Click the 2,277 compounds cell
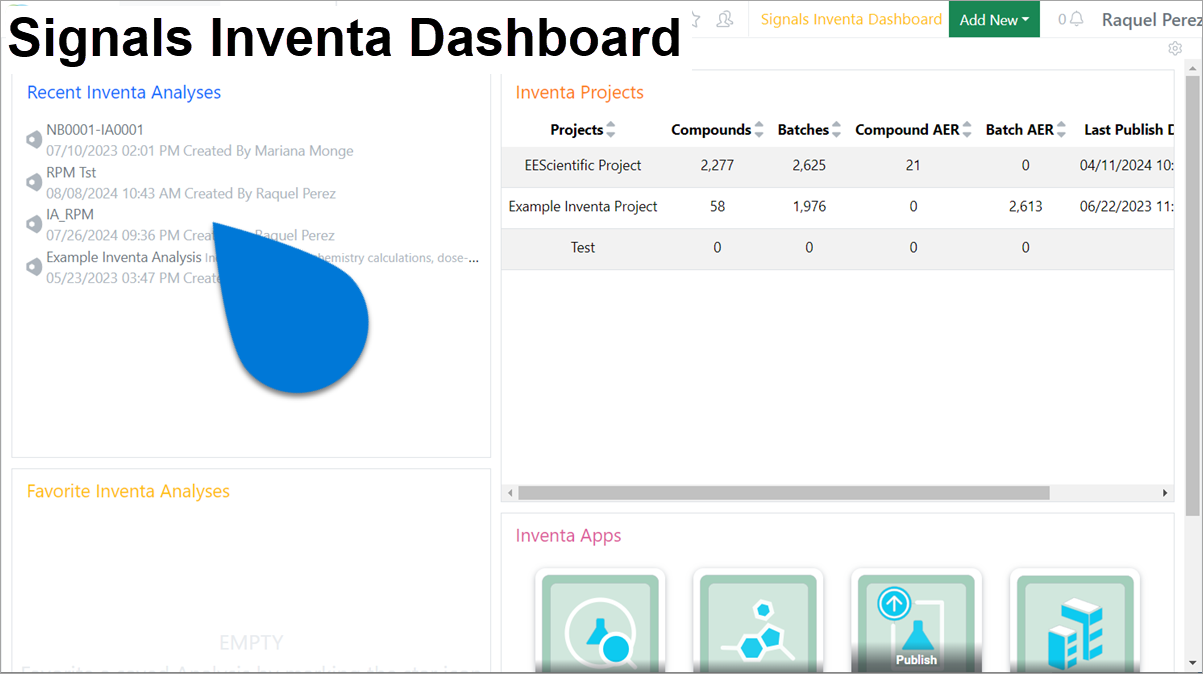Screen dimensions: 1203x674 coord(717,165)
